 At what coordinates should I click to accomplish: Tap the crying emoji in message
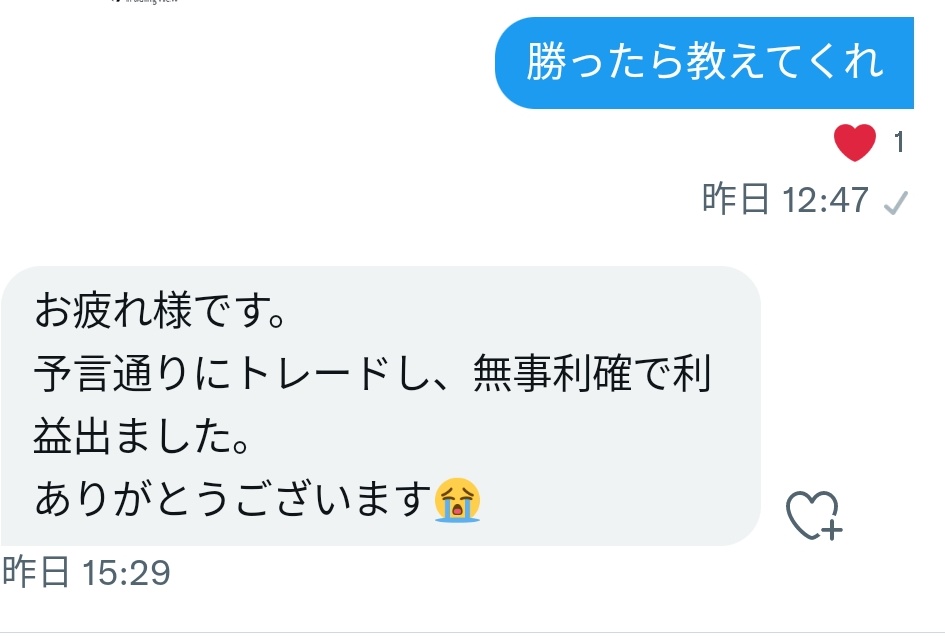coord(457,500)
